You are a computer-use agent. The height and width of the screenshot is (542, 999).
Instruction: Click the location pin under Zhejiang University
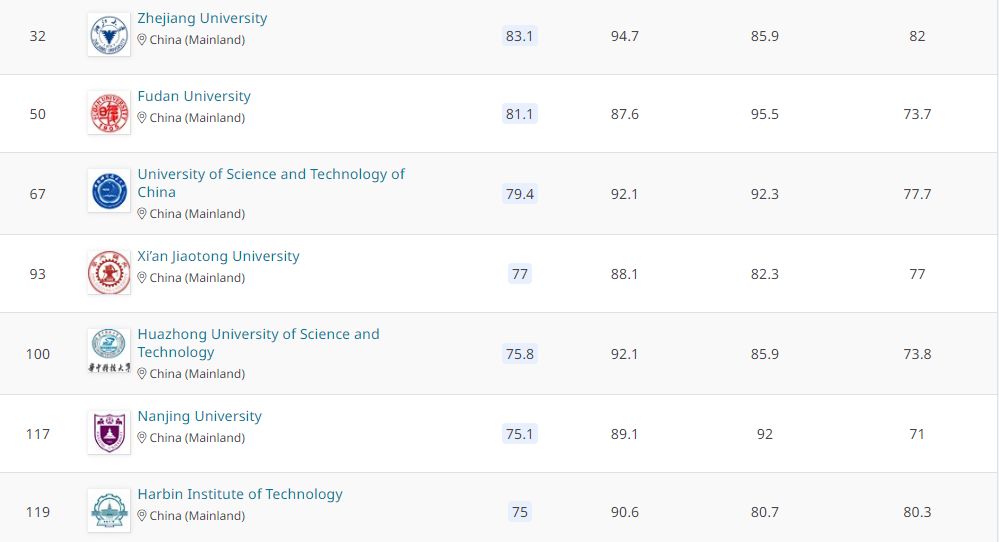point(142,40)
